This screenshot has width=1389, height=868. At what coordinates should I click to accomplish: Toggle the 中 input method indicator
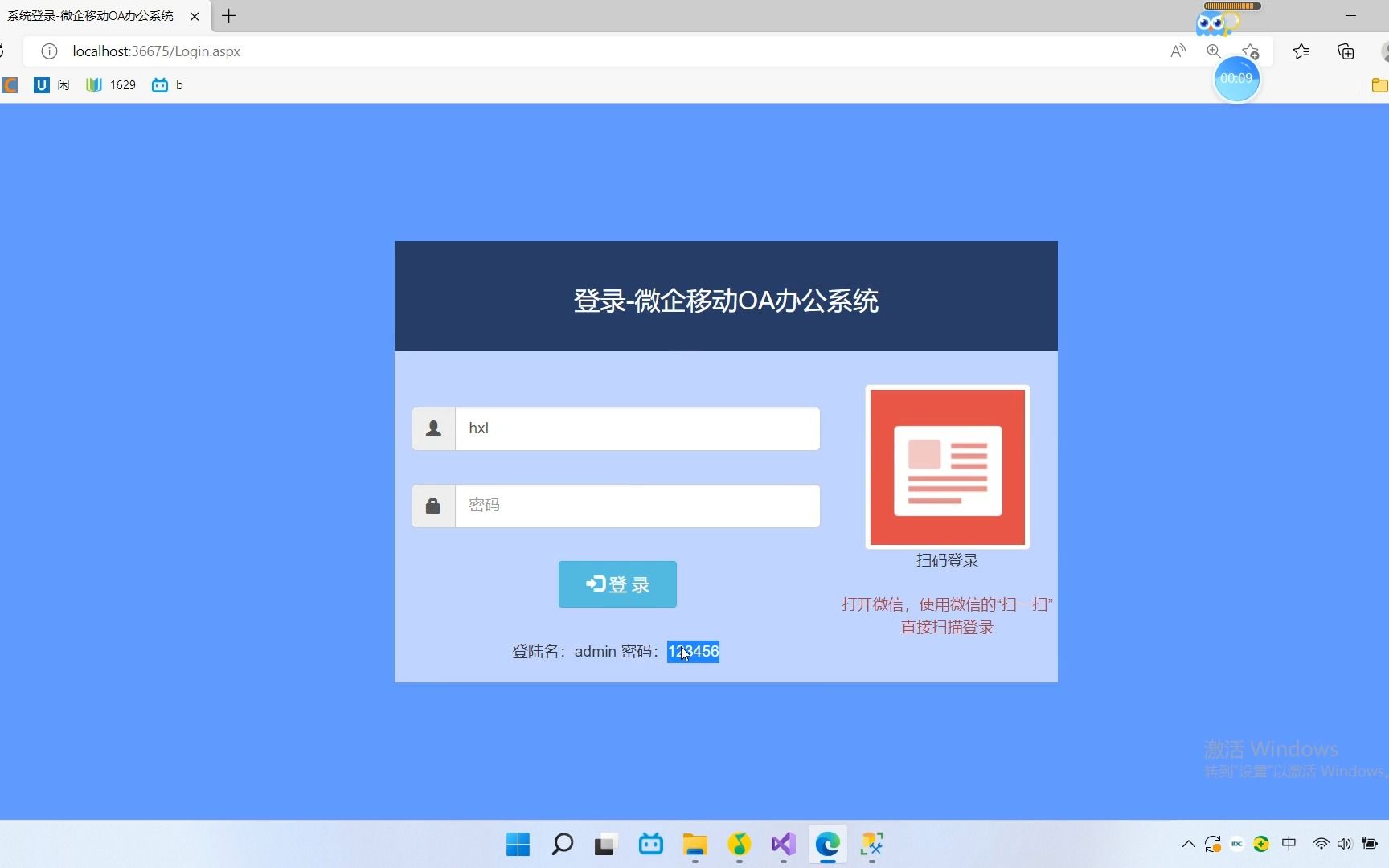tap(1289, 844)
